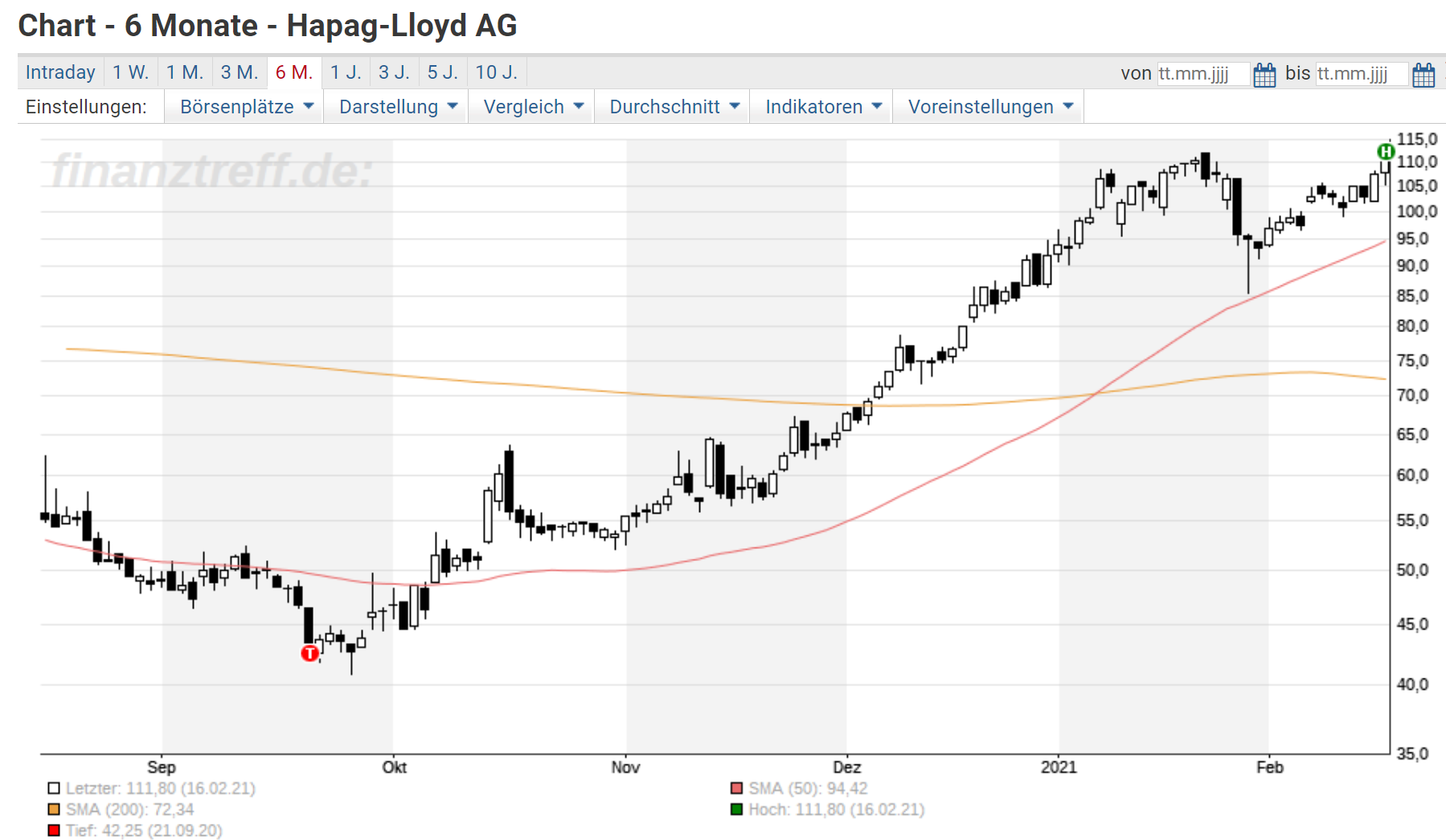The height and width of the screenshot is (840, 1446).
Task: Click the 115,0 price axis label
Action: (1416, 139)
